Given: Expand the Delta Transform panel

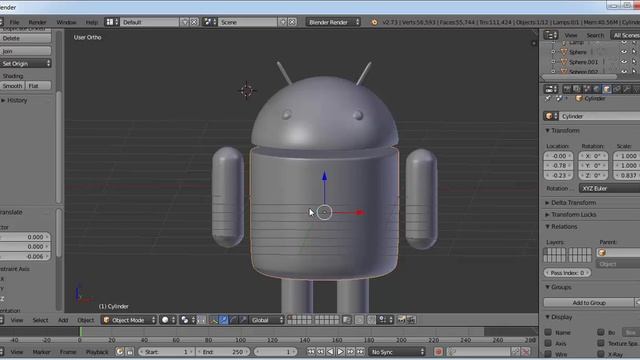Looking at the screenshot, I should tap(571, 203).
